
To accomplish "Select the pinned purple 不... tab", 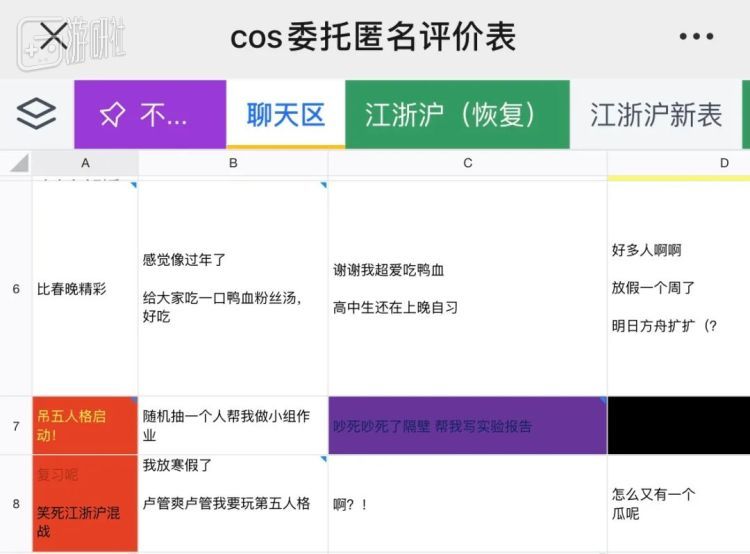I will [150, 114].
